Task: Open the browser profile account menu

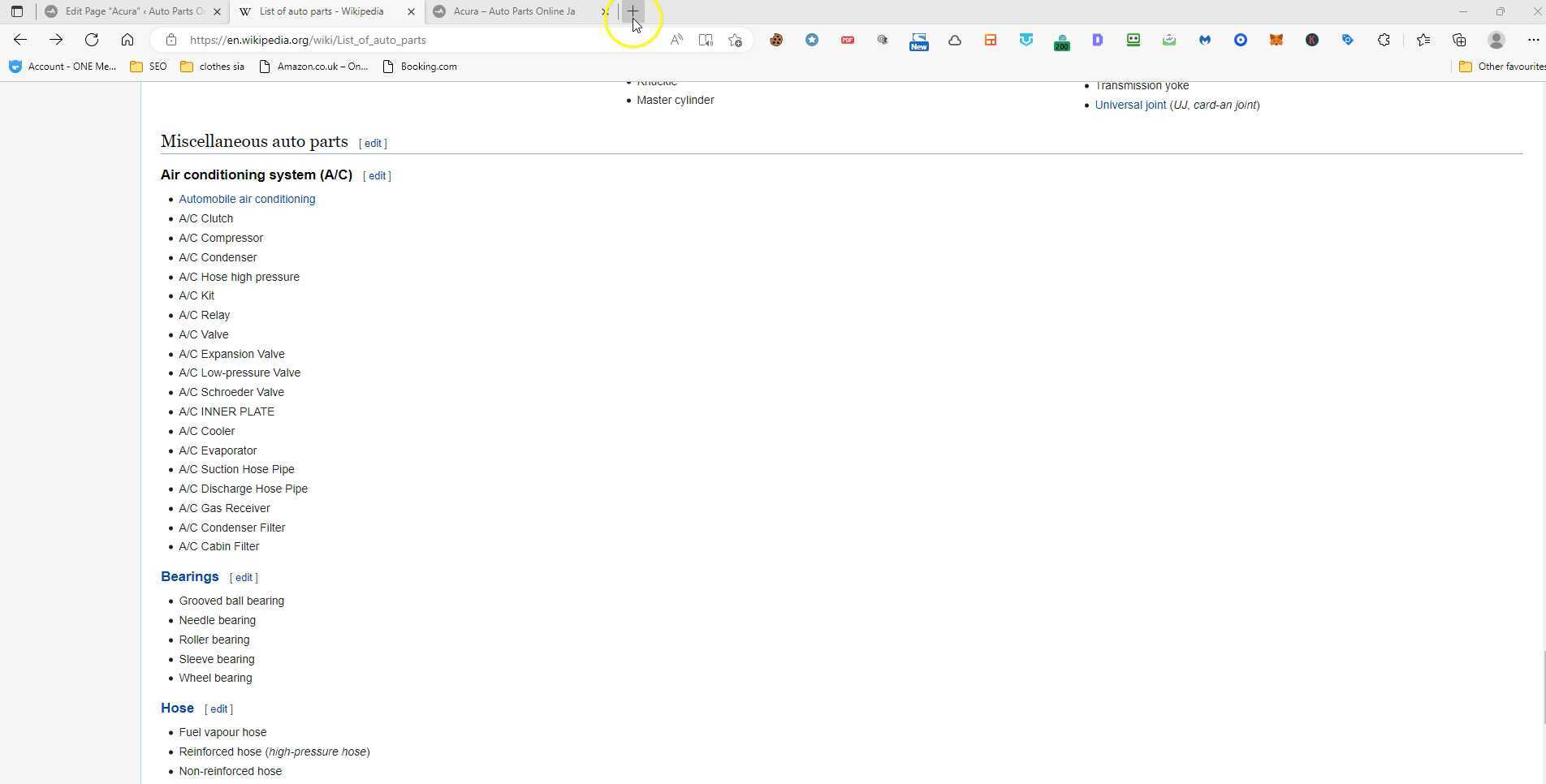Action: [1496, 40]
